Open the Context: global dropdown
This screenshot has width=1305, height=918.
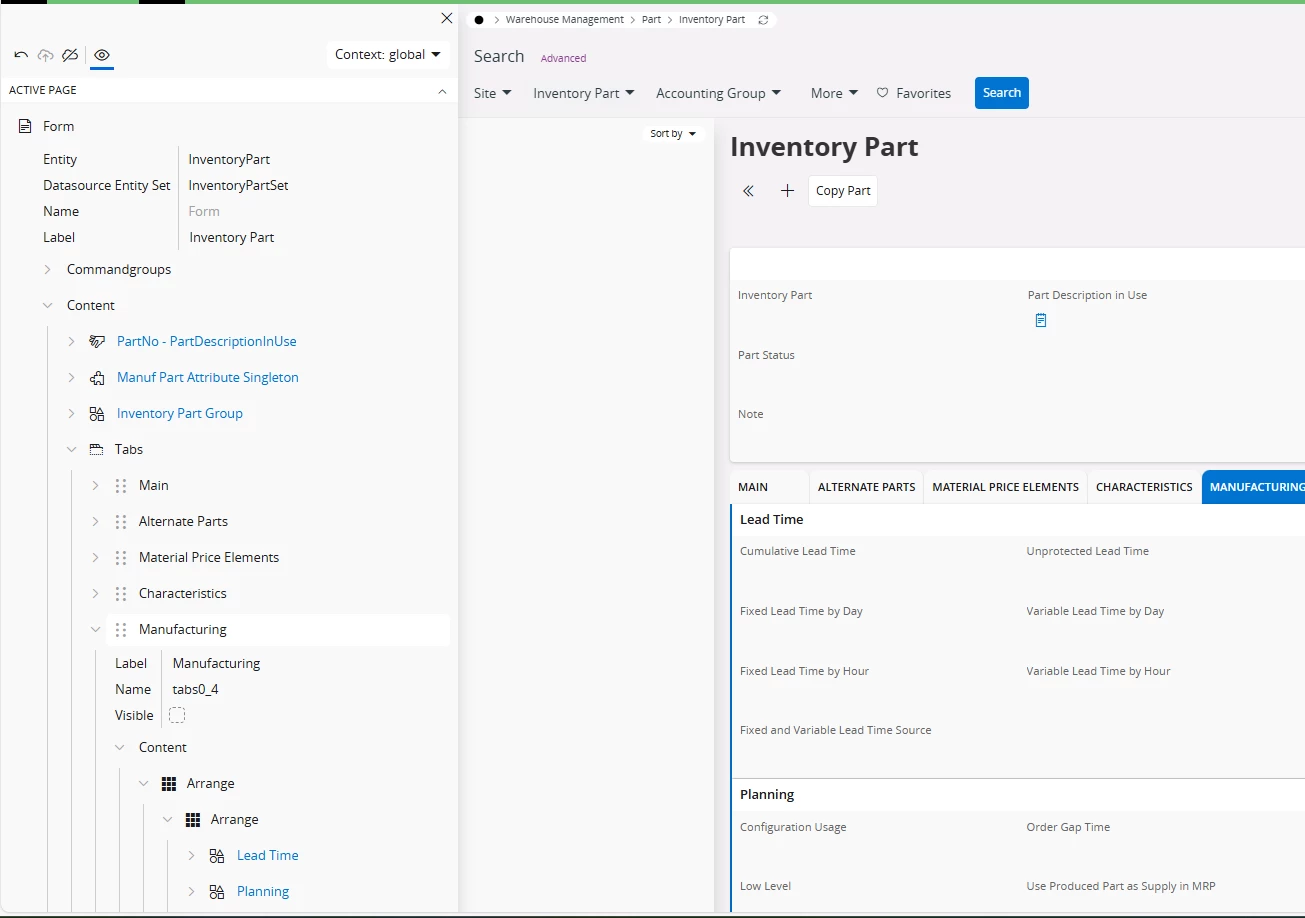pyautogui.click(x=388, y=55)
